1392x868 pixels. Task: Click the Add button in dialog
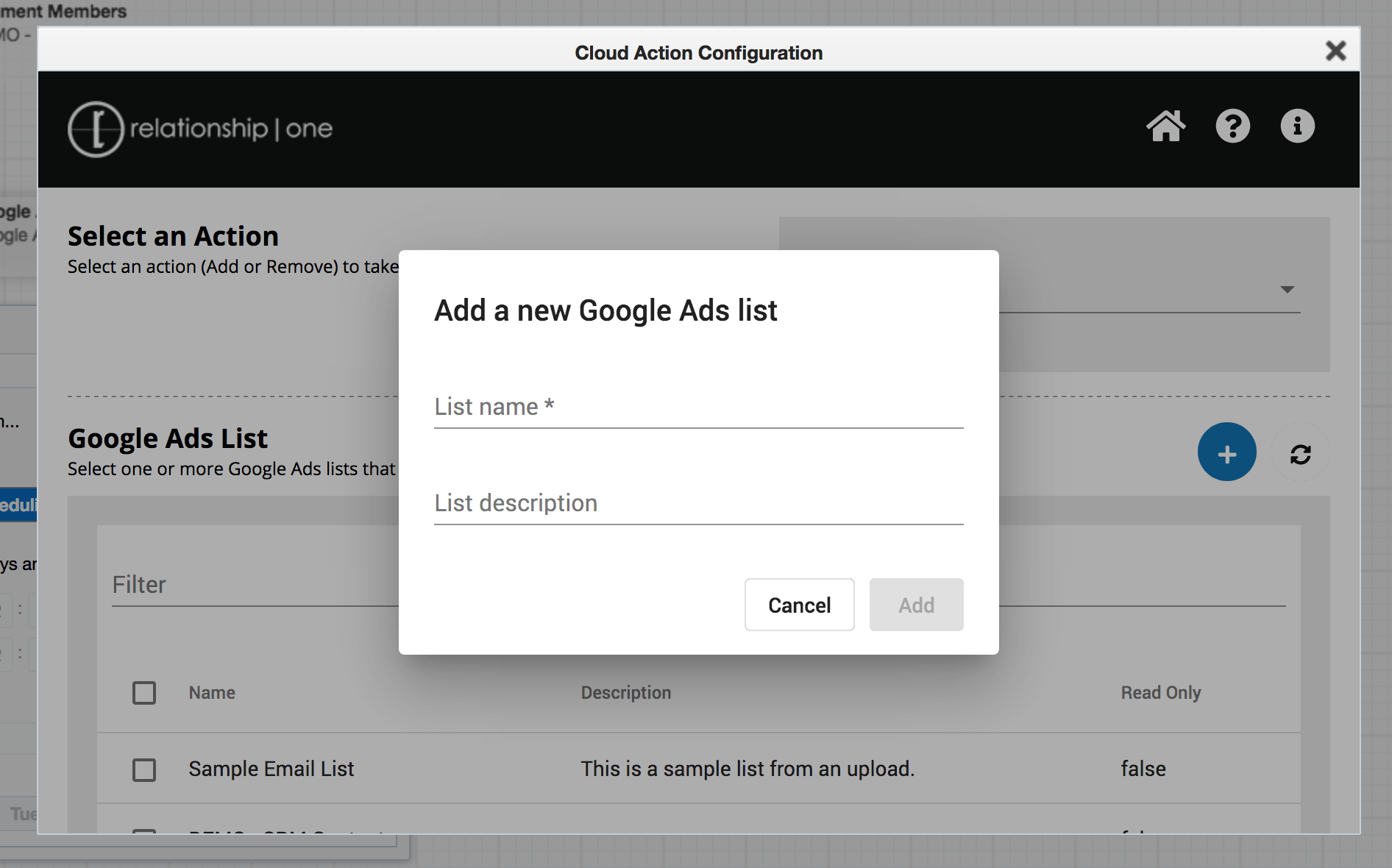point(916,605)
